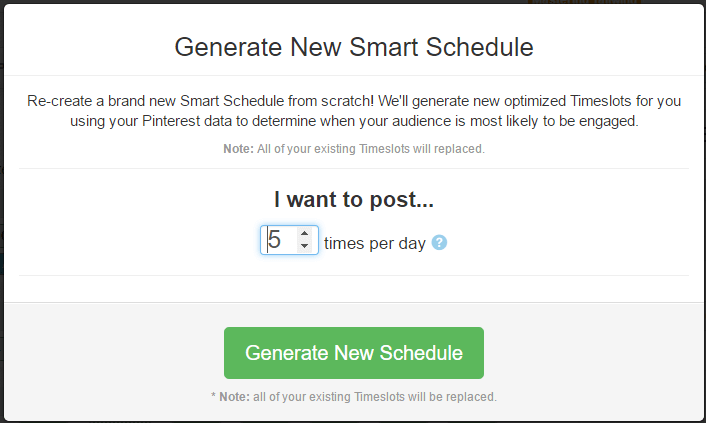Decrease posts per day with down arrow
This screenshot has width=706, height=423.
(304, 246)
